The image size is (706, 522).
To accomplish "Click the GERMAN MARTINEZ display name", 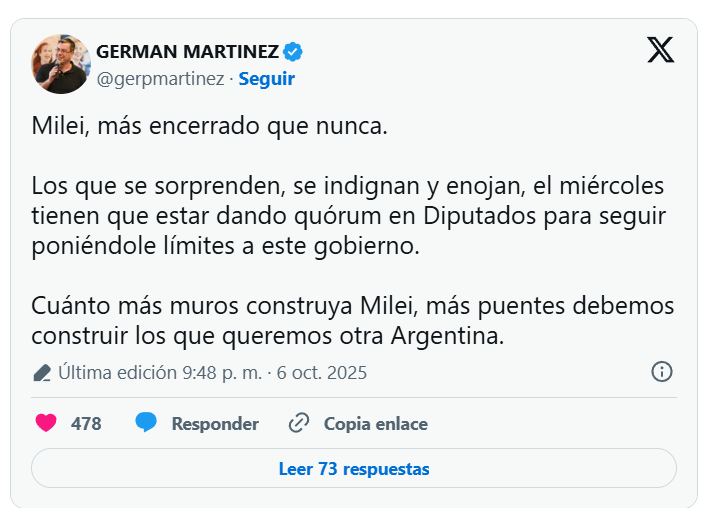I will pyautogui.click(x=187, y=52).
